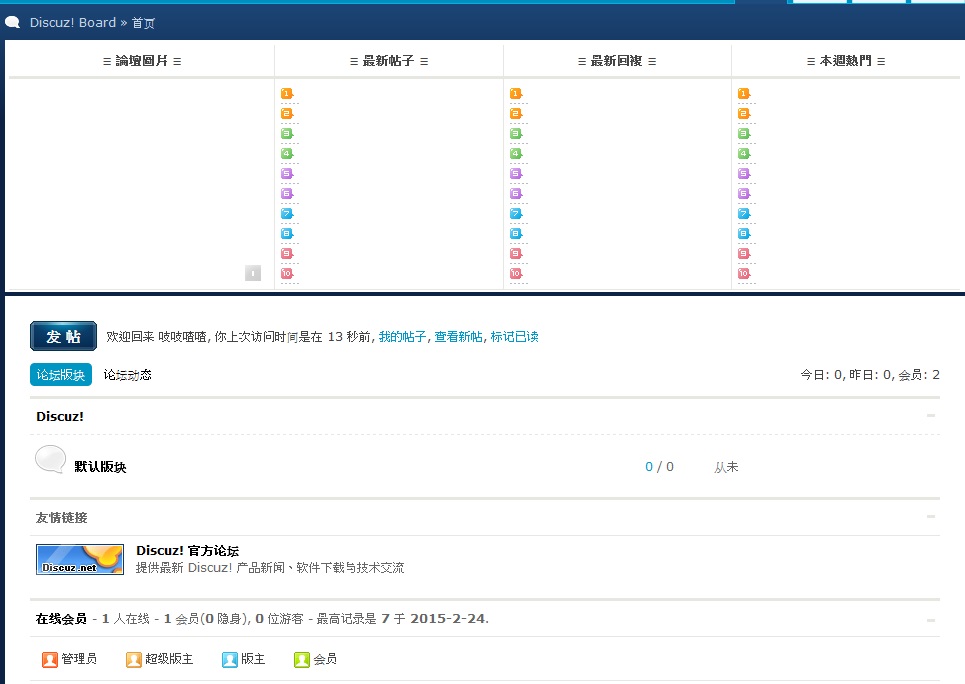965x684 pixels.
Task: Click the Discuz.net logo thumbnail
Action: pos(80,559)
